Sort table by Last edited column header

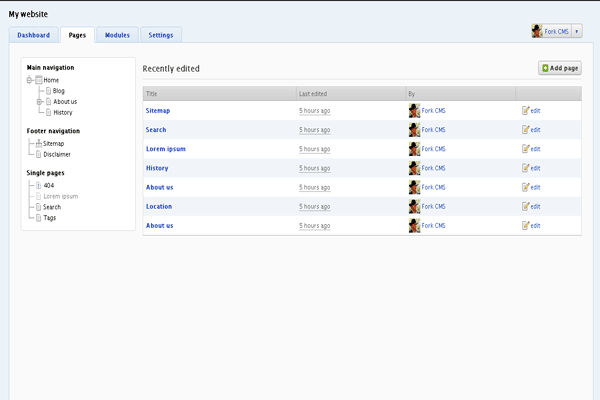coord(313,94)
